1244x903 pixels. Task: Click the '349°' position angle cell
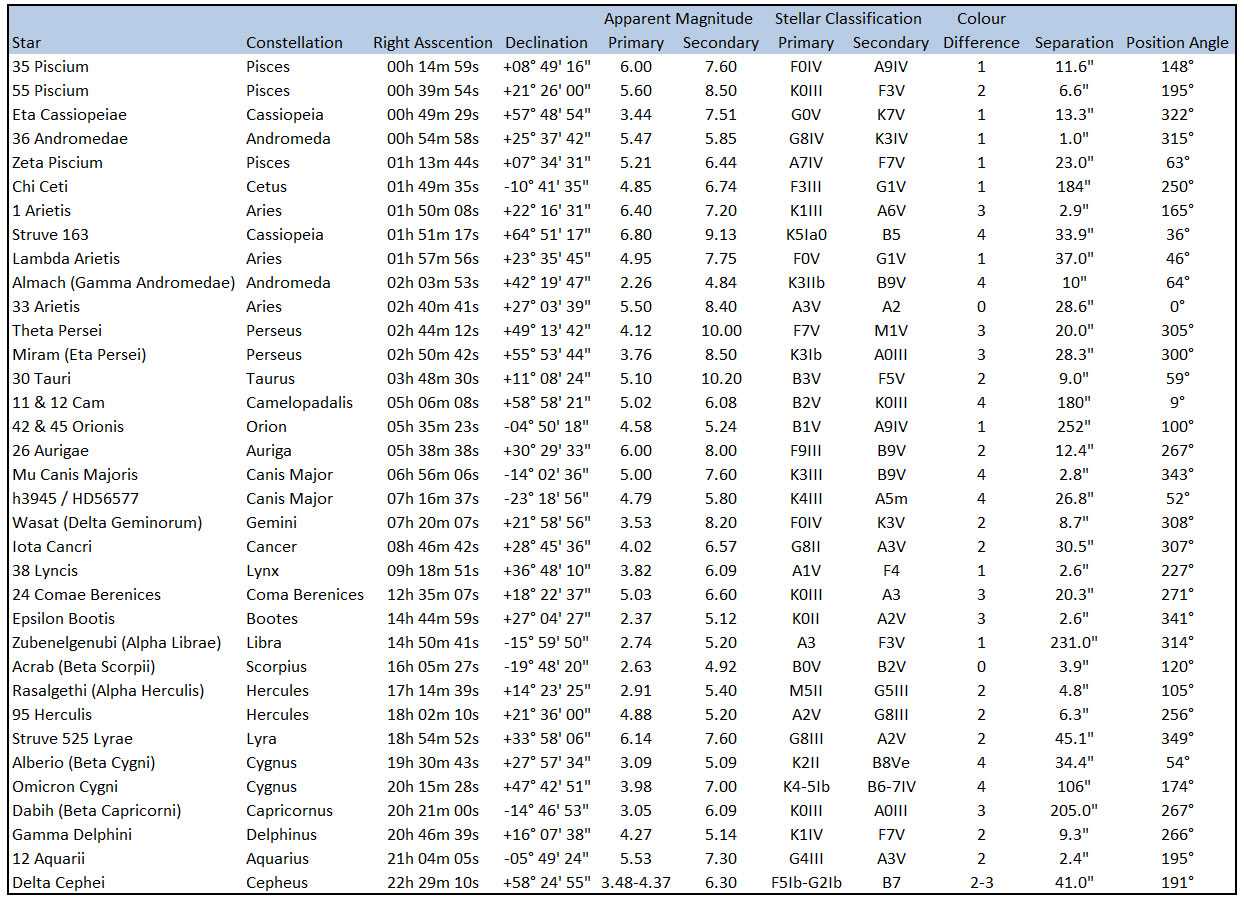1177,739
